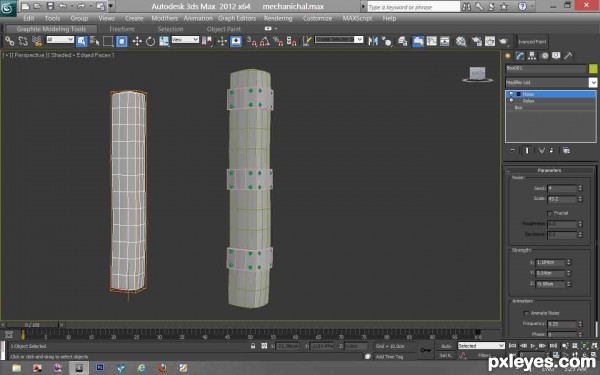
Task: Open the 3ds Max application button menu
Action: click(x=8, y=8)
